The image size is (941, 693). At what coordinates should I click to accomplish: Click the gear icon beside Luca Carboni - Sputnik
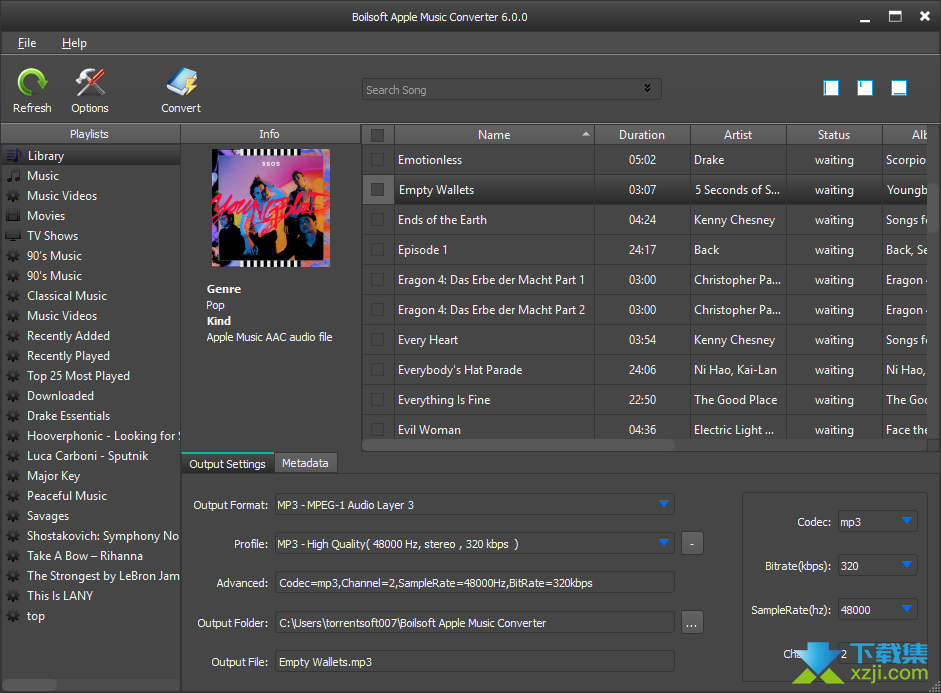[x=13, y=456]
